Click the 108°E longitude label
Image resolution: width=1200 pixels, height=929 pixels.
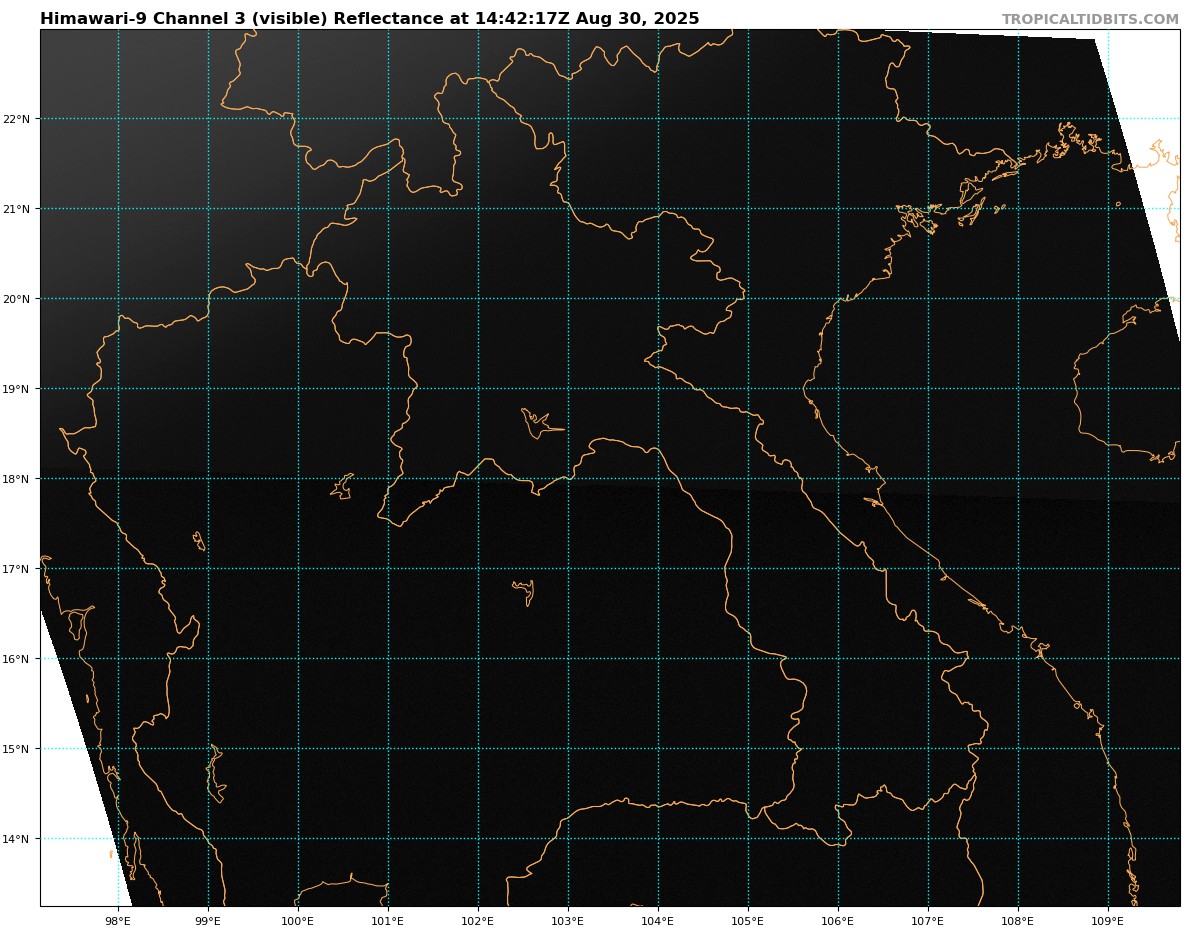point(1018,921)
